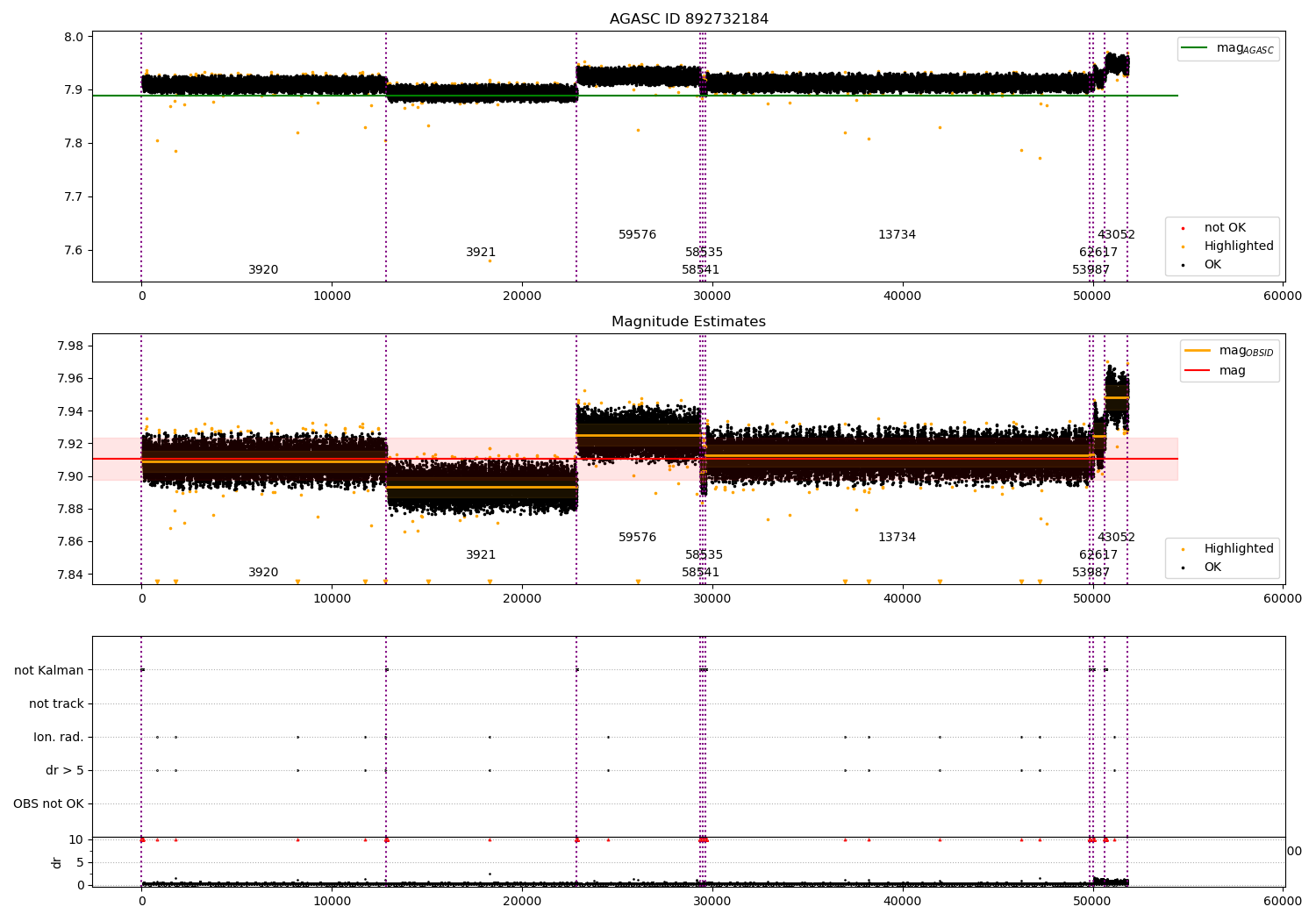This screenshot has height=921, width=1316.
Task: Select the 'dr > 5' axis label
Action: (x=64, y=770)
